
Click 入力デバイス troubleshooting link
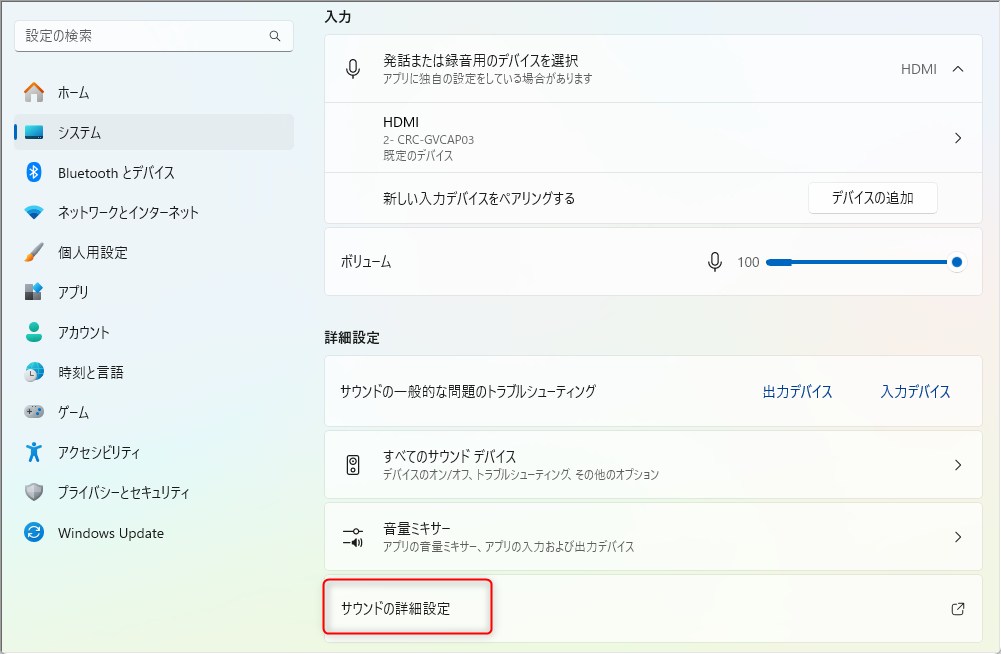[x=915, y=392]
